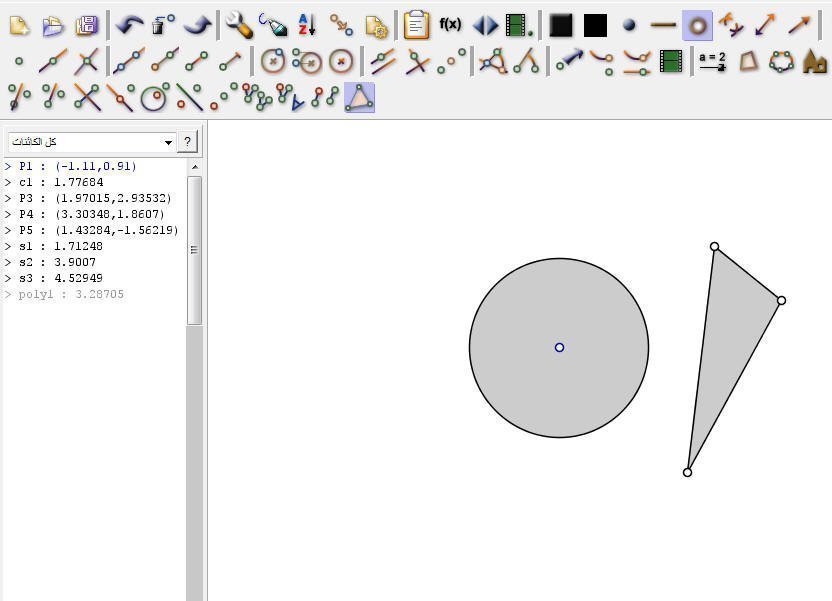Toggle the highlighted triangle macro icon

(360, 98)
